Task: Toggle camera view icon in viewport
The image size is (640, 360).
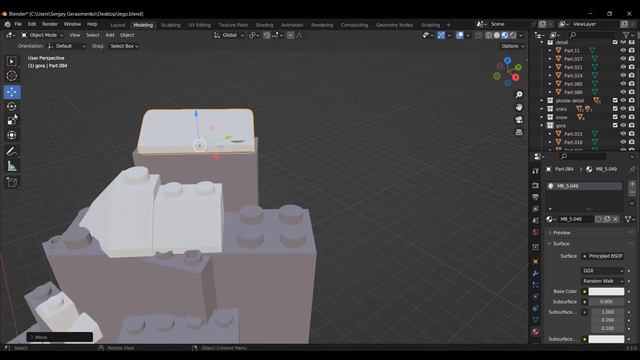Action: (x=519, y=120)
